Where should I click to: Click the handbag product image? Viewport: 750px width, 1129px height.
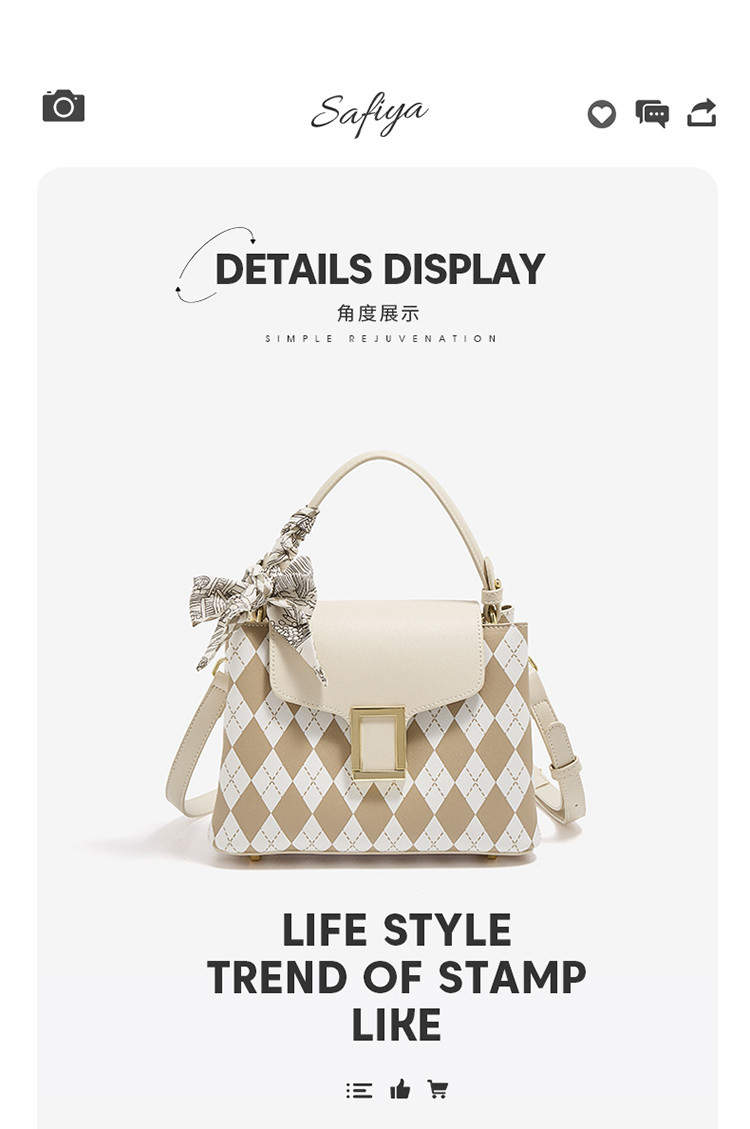click(376, 657)
